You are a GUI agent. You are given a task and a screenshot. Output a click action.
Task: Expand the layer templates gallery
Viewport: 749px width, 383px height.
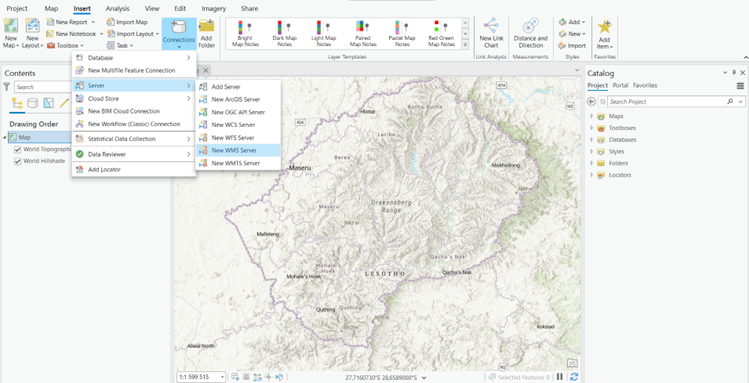(465, 45)
